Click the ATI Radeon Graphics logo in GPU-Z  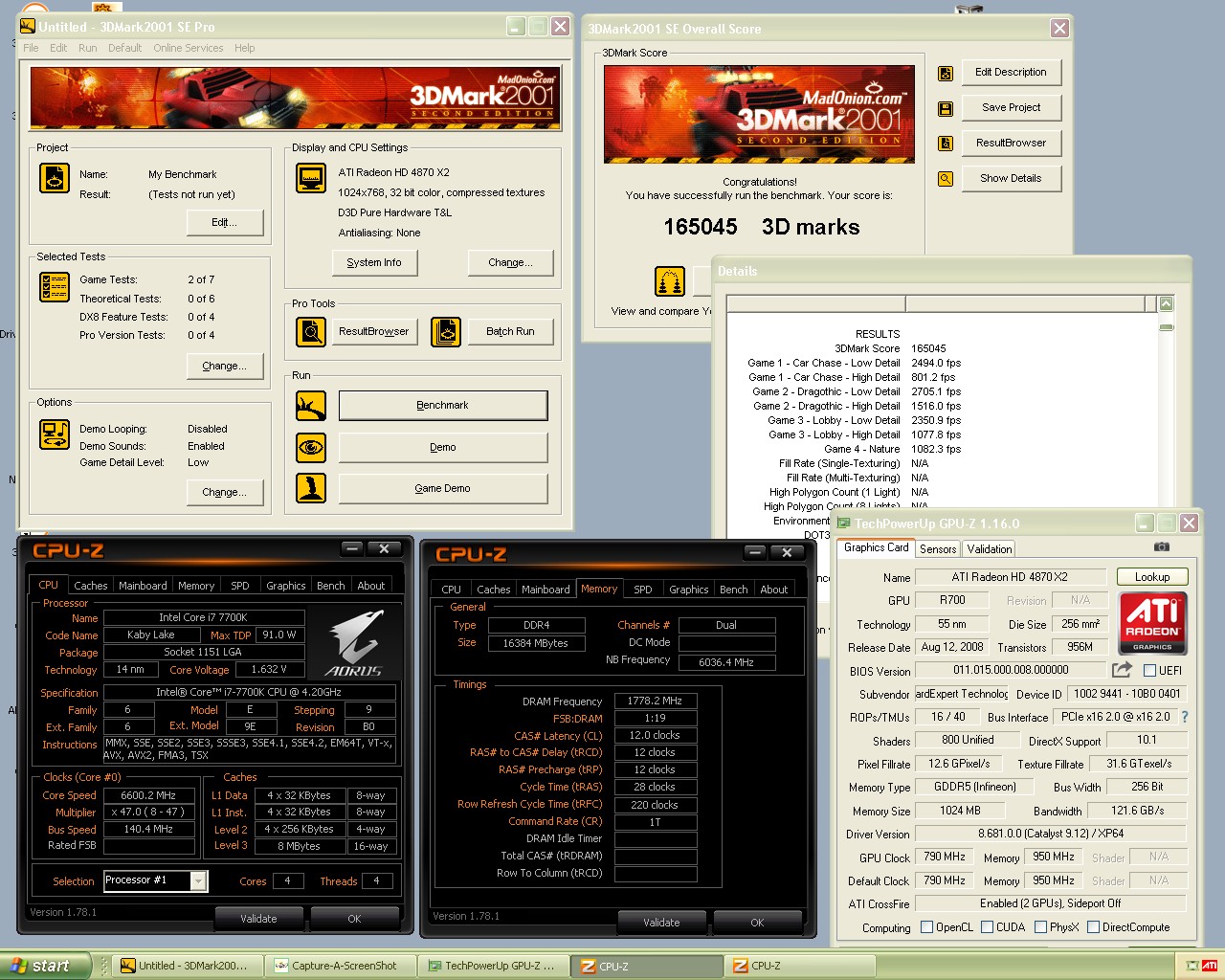(x=1152, y=623)
